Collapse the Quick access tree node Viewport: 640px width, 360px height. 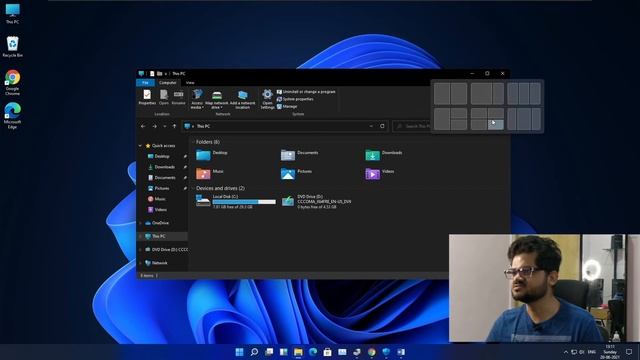coord(140,146)
